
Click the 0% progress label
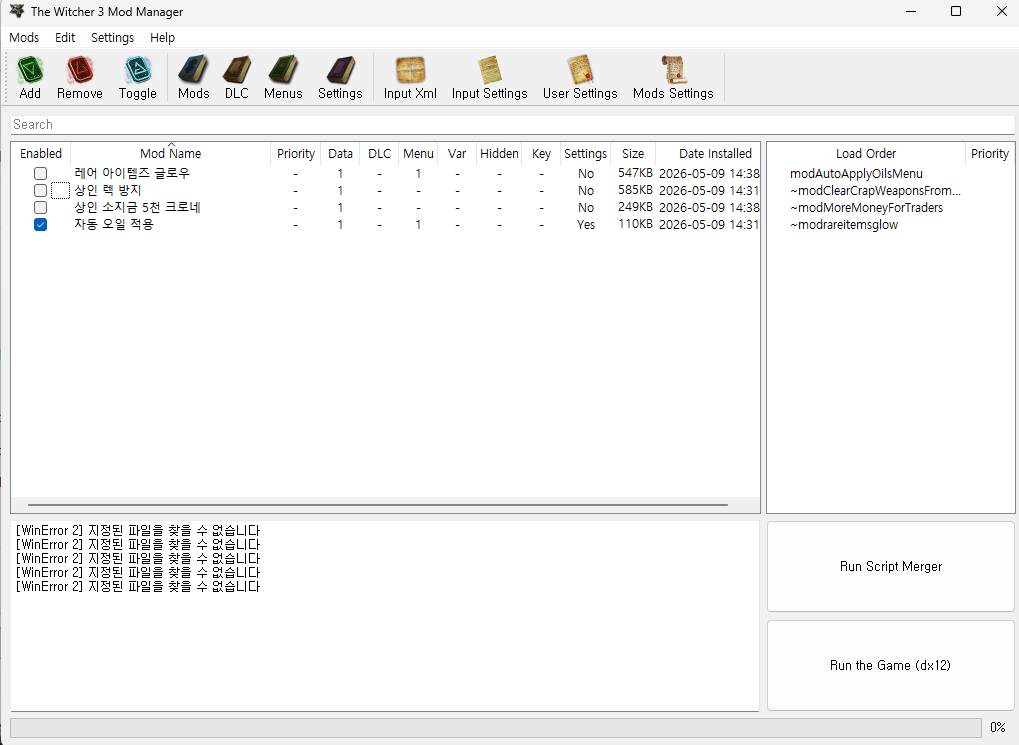coord(998,727)
